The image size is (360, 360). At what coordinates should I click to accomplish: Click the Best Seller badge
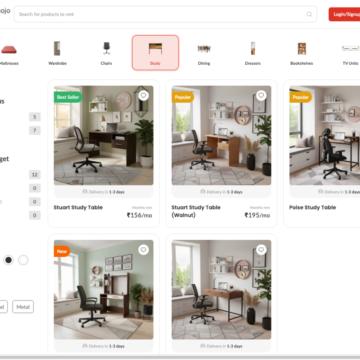68,97
